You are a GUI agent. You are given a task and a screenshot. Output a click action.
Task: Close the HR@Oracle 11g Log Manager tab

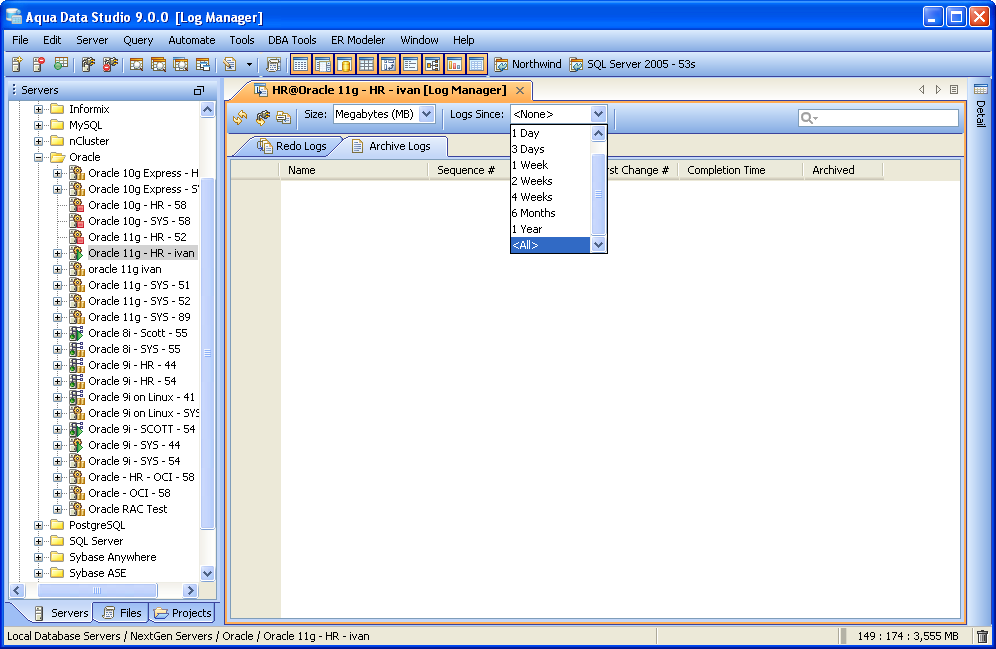tap(520, 90)
